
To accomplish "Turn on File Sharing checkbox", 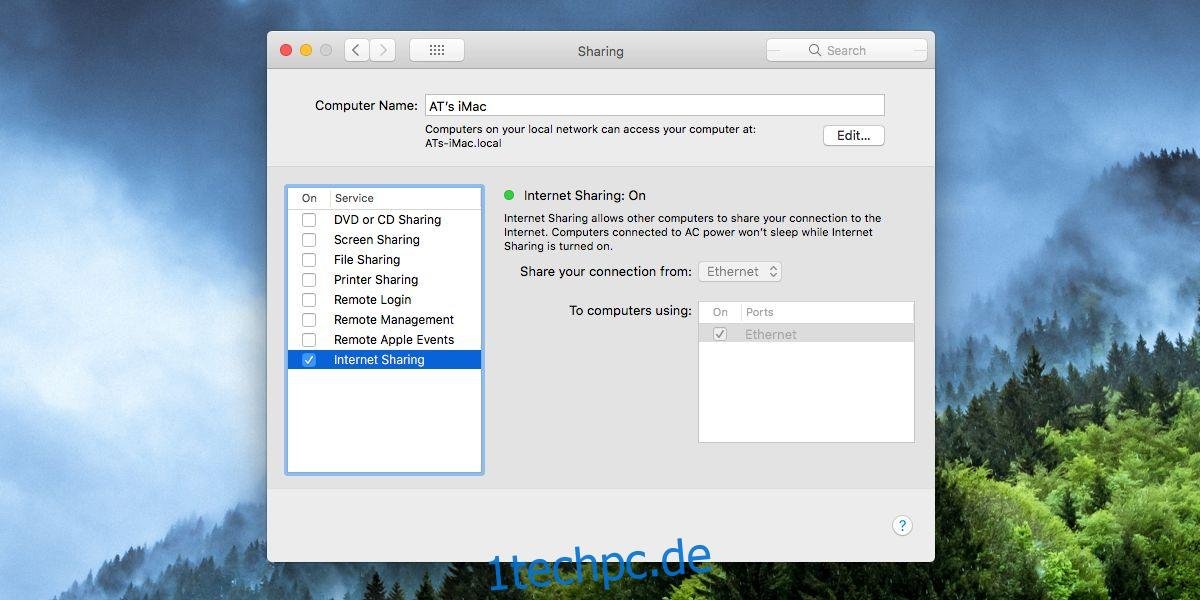I will [309, 260].
